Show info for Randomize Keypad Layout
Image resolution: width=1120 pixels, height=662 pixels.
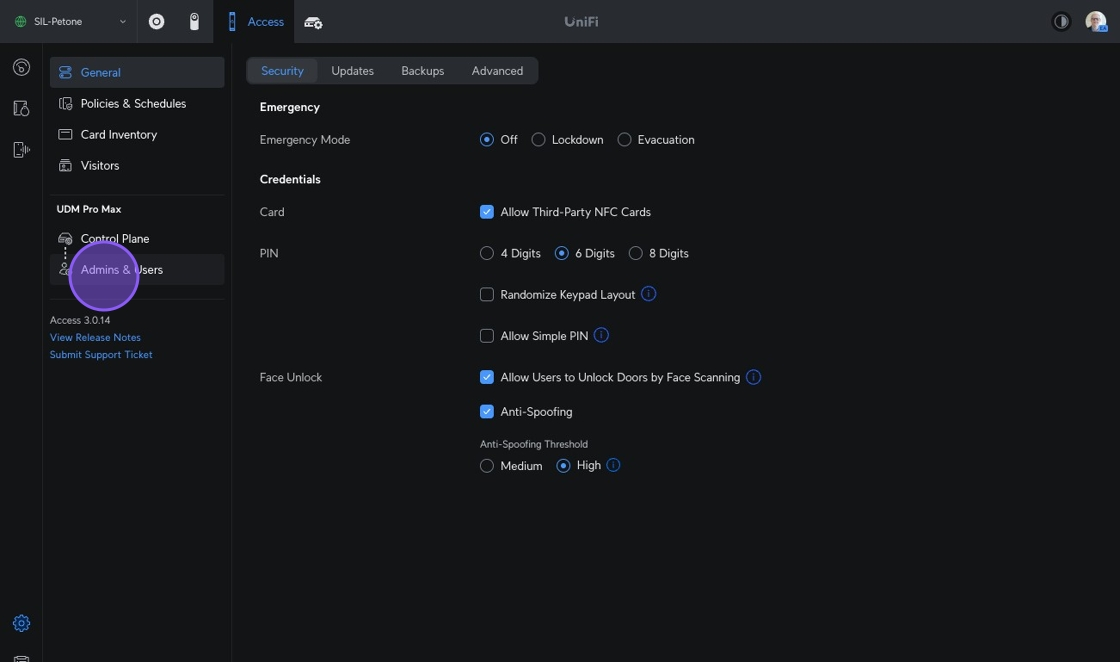(648, 294)
